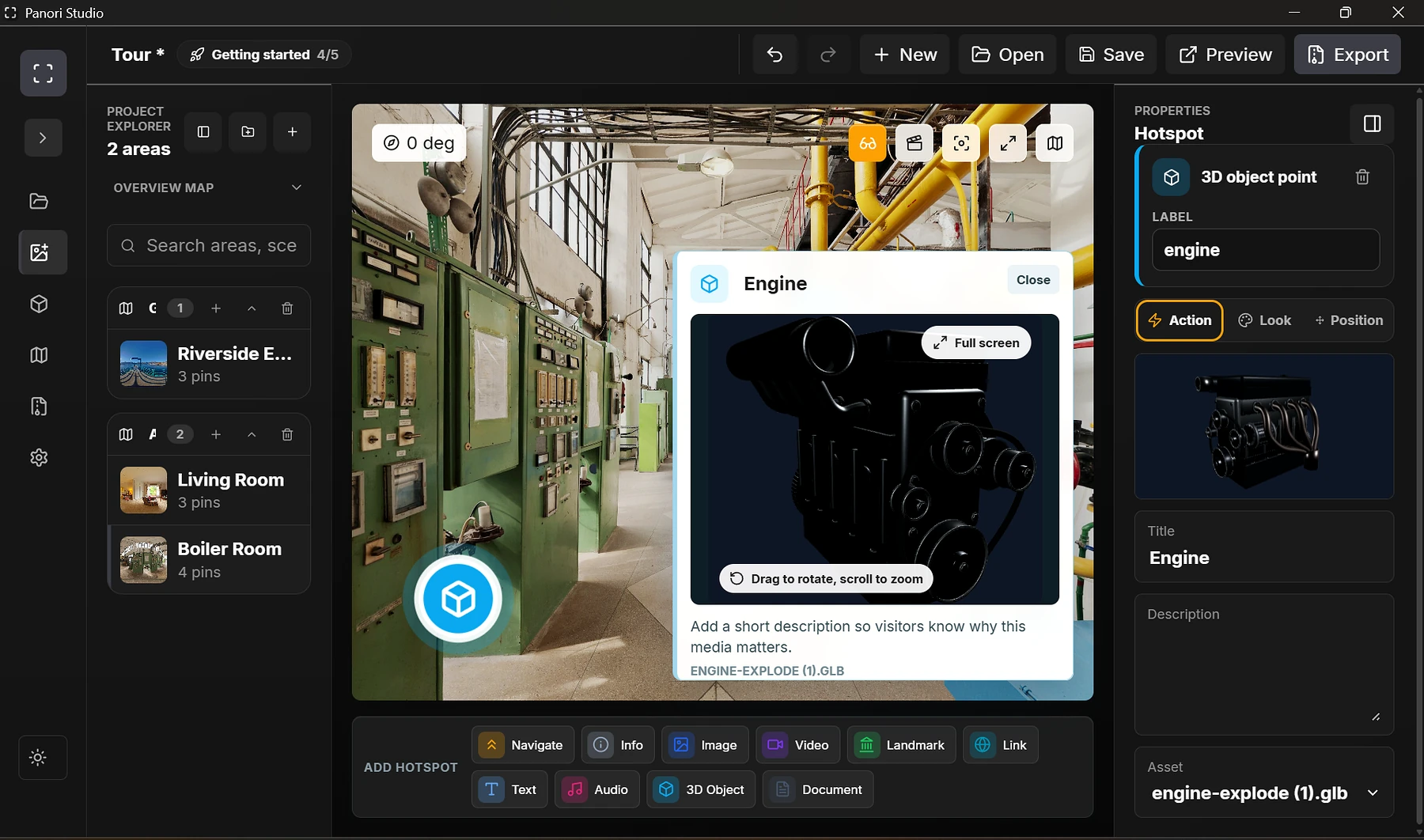Open the map icon in viewer toolbar
This screenshot has height=840, width=1424.
[x=1055, y=143]
